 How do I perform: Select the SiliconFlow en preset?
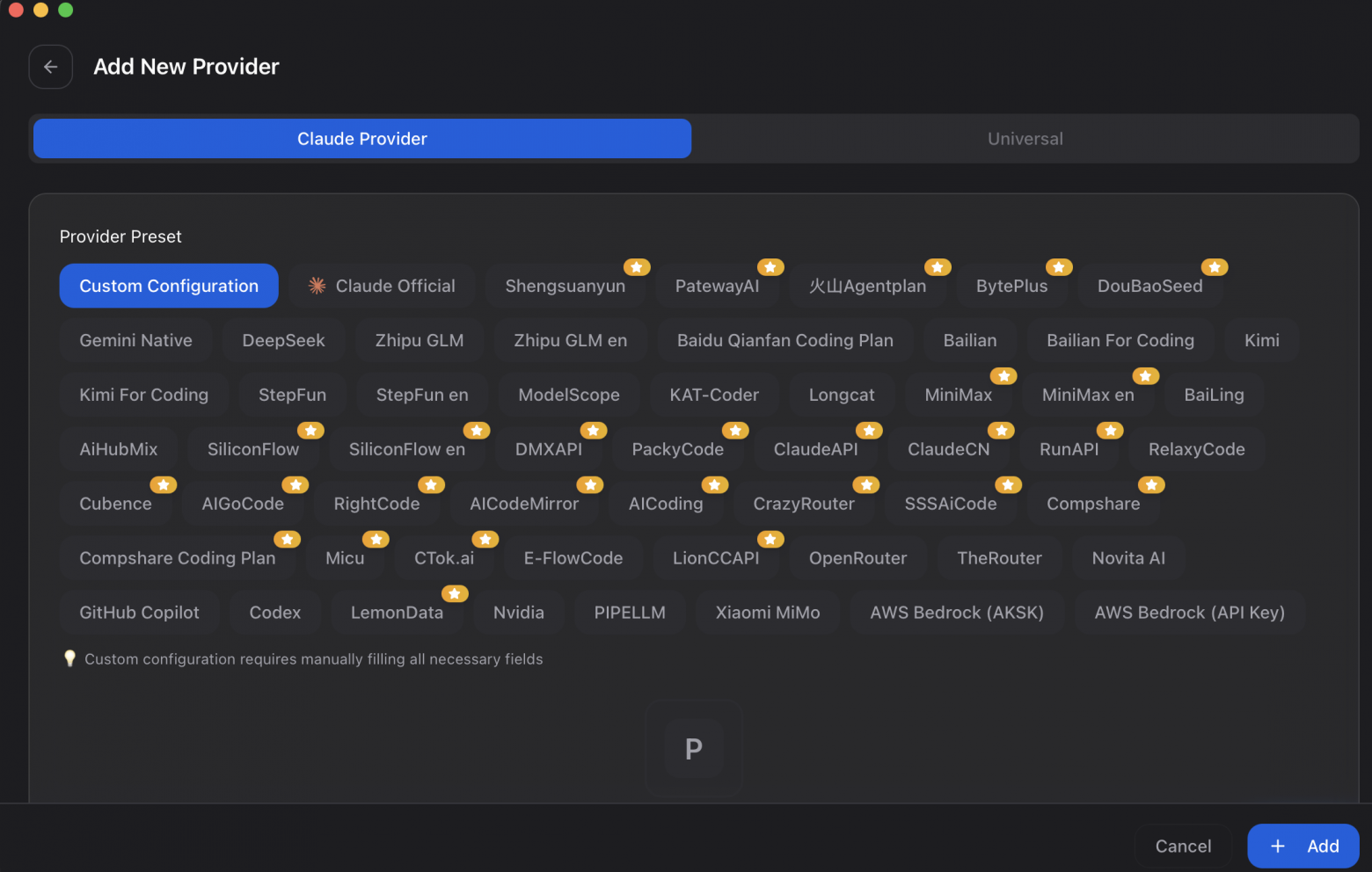point(407,449)
